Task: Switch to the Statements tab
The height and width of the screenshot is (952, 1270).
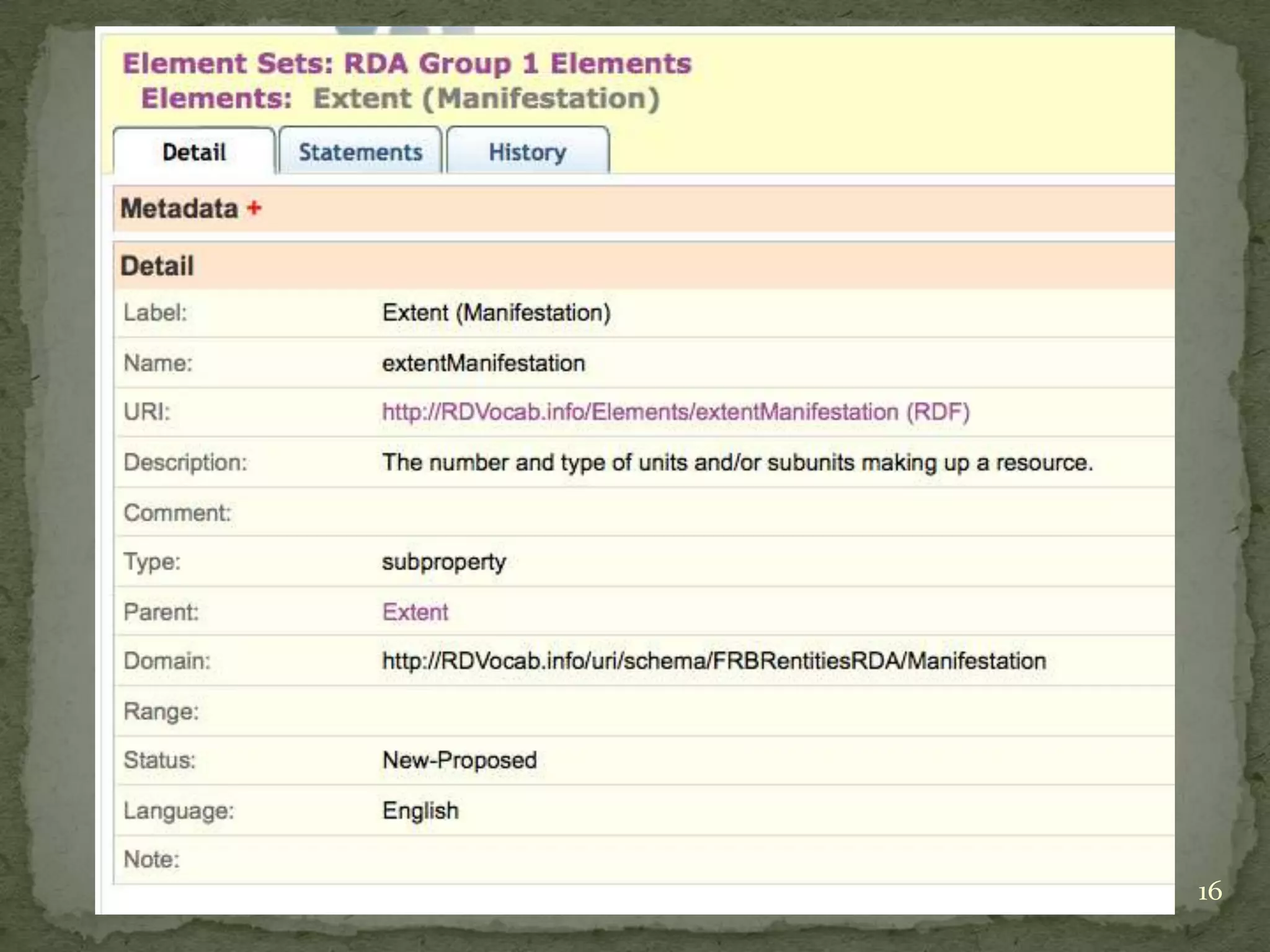Action: (360, 152)
